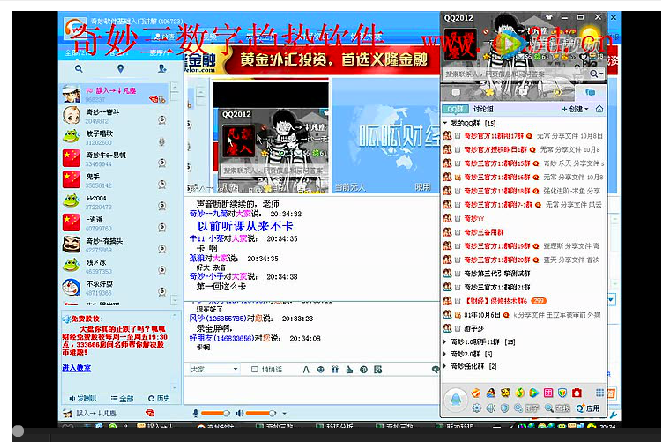The height and width of the screenshot is (442, 661).
Task: Click the magnifier search icon above contact list
Action: pos(80,71)
